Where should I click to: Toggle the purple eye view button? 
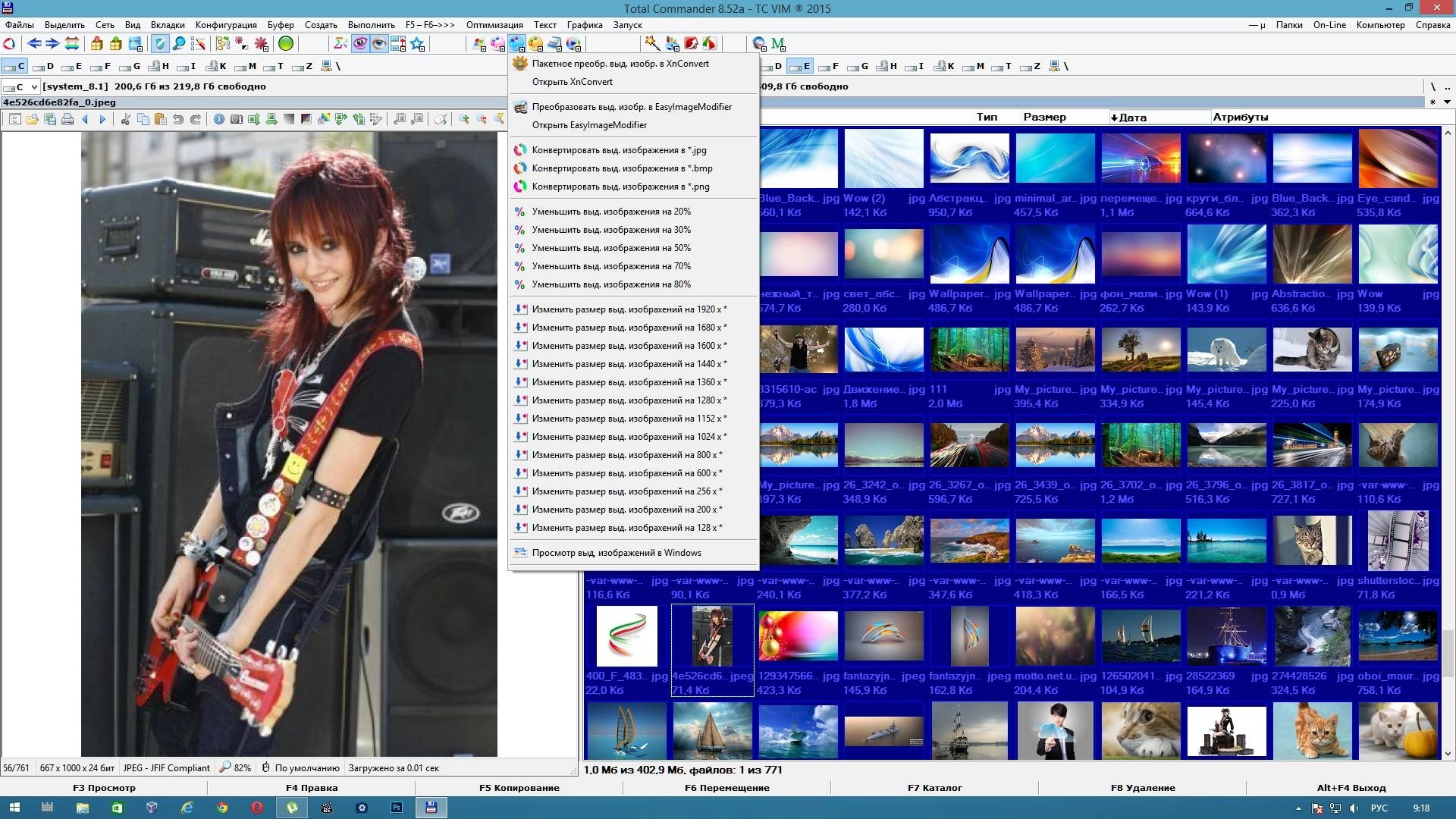(359, 44)
